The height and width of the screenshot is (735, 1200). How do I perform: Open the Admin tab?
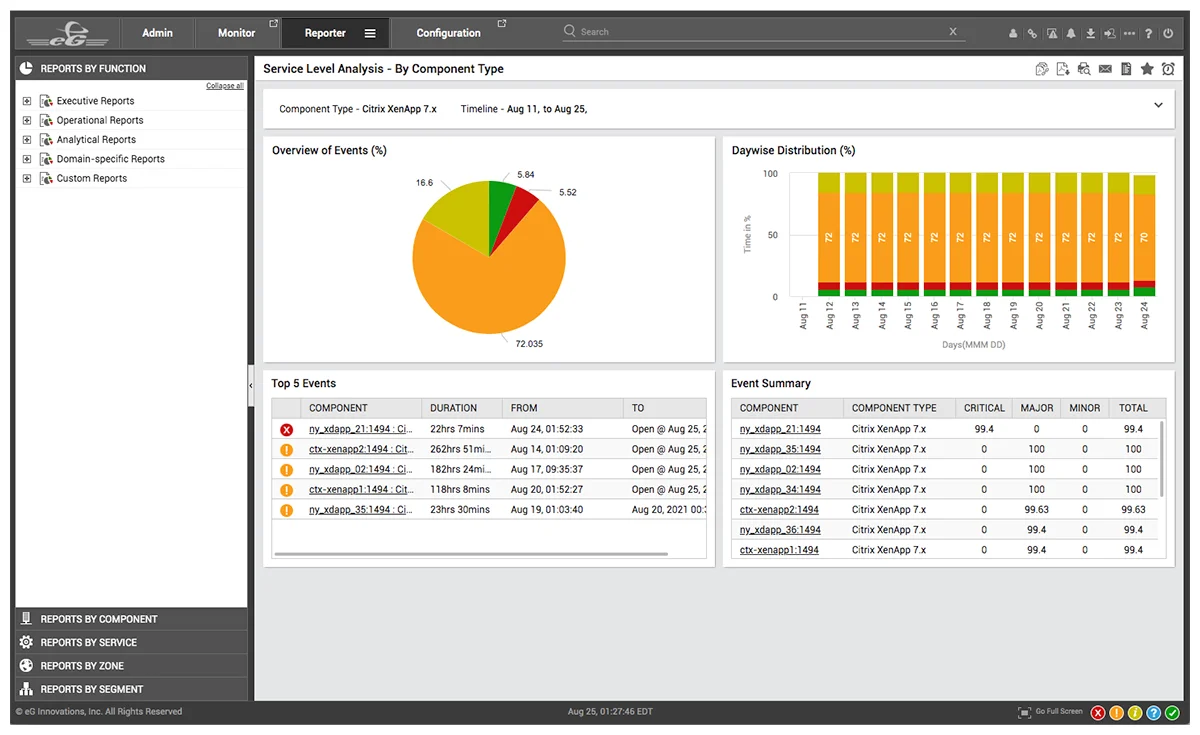157,33
